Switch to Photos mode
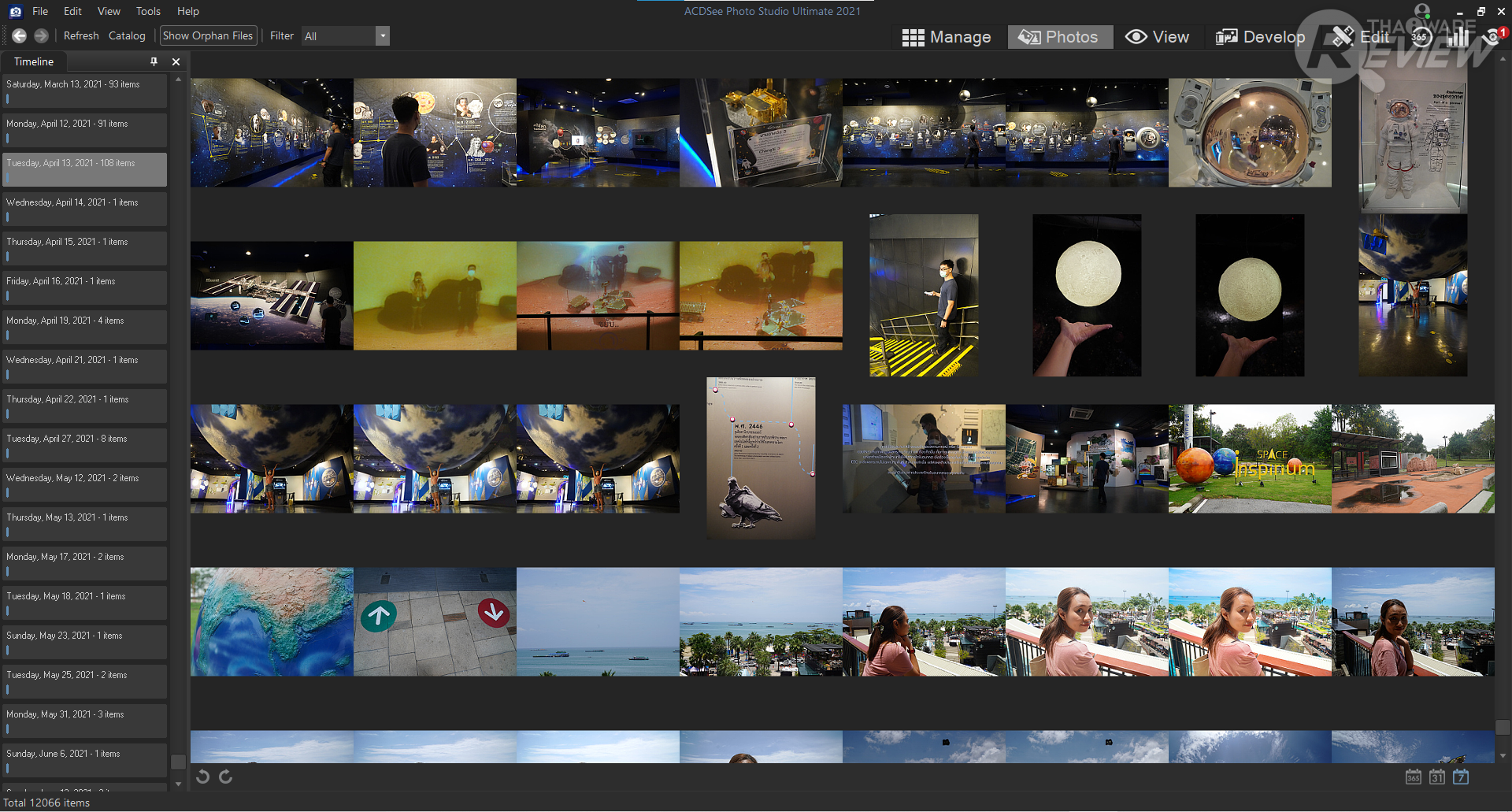1512x812 pixels. 1060,37
